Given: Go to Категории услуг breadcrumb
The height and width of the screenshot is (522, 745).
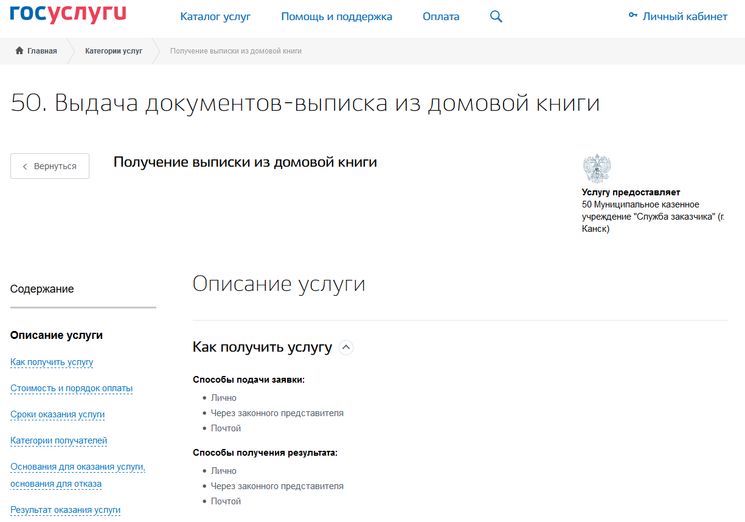Looking at the screenshot, I should [x=114, y=51].
